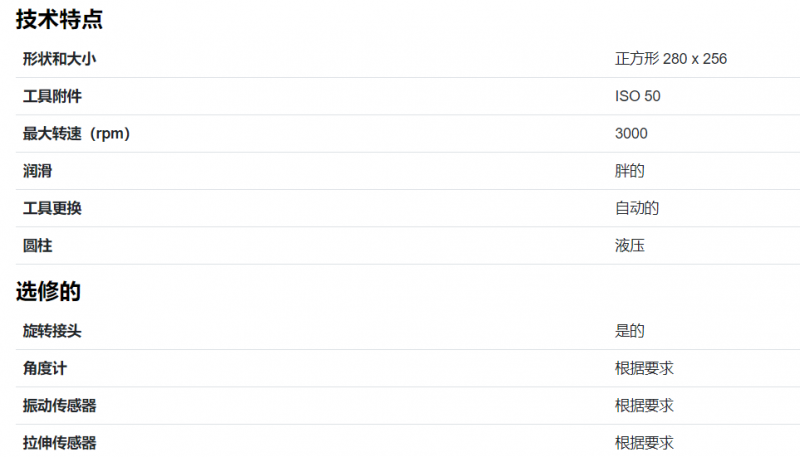Viewport: 800px width, 457px height.
Task: Select the 旋转接头 row label
Action: click(x=52, y=331)
